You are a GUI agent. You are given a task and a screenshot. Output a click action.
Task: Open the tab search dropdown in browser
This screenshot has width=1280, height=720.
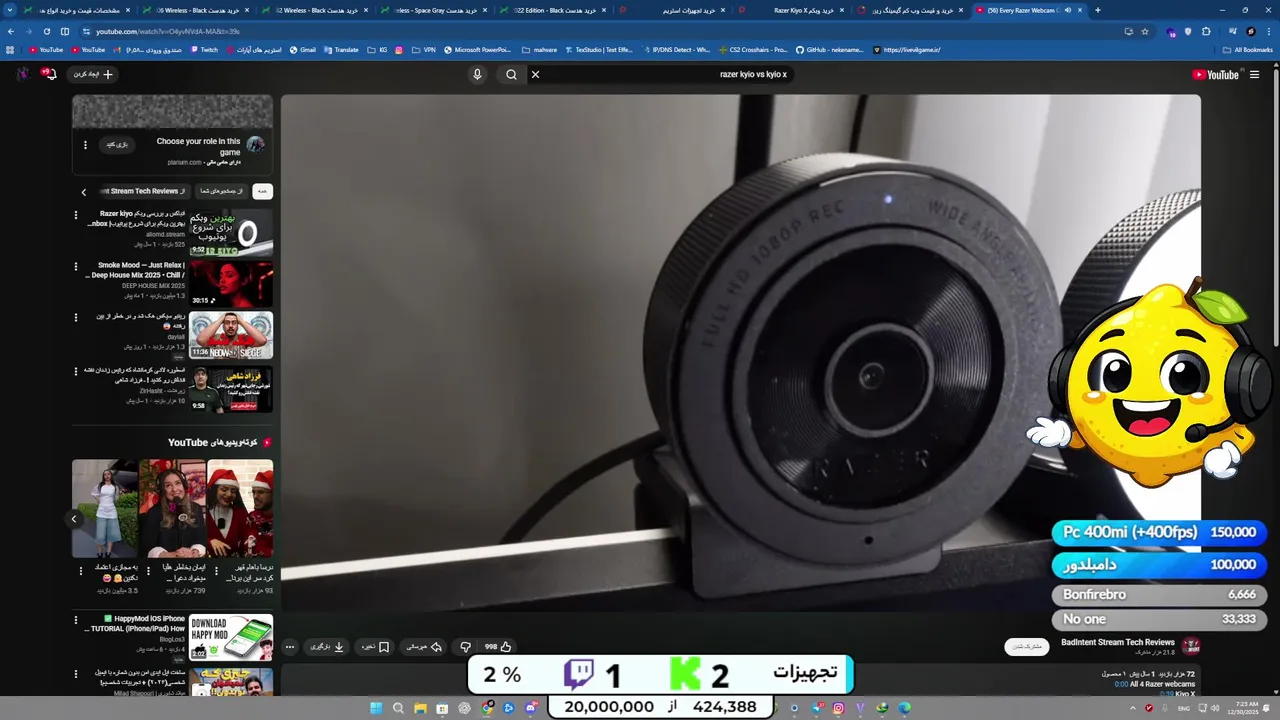tap(10, 10)
